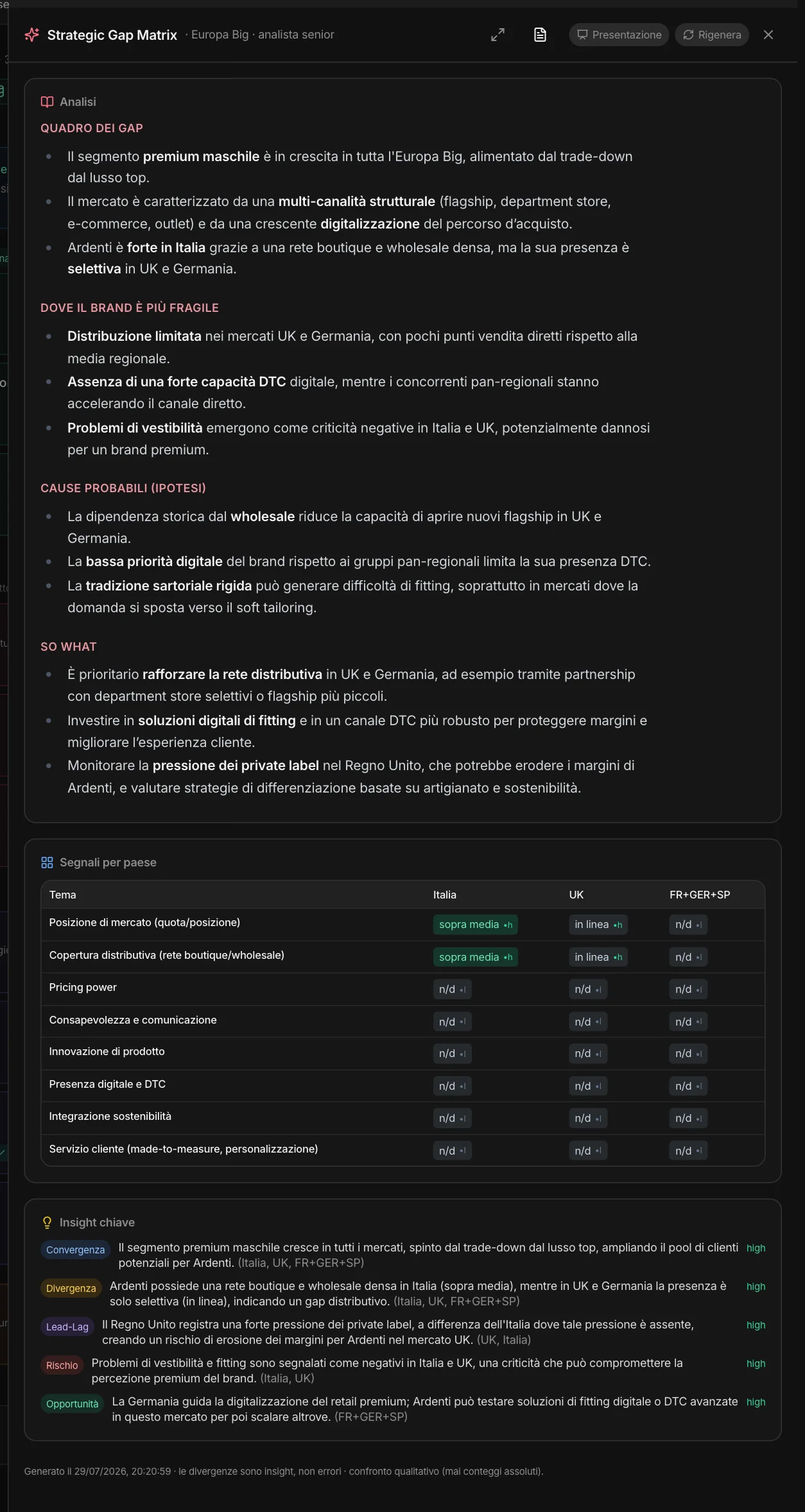Click the 'SO WHAT' heading
Image resolution: width=805 pixels, height=1512 pixels.
click(x=69, y=647)
